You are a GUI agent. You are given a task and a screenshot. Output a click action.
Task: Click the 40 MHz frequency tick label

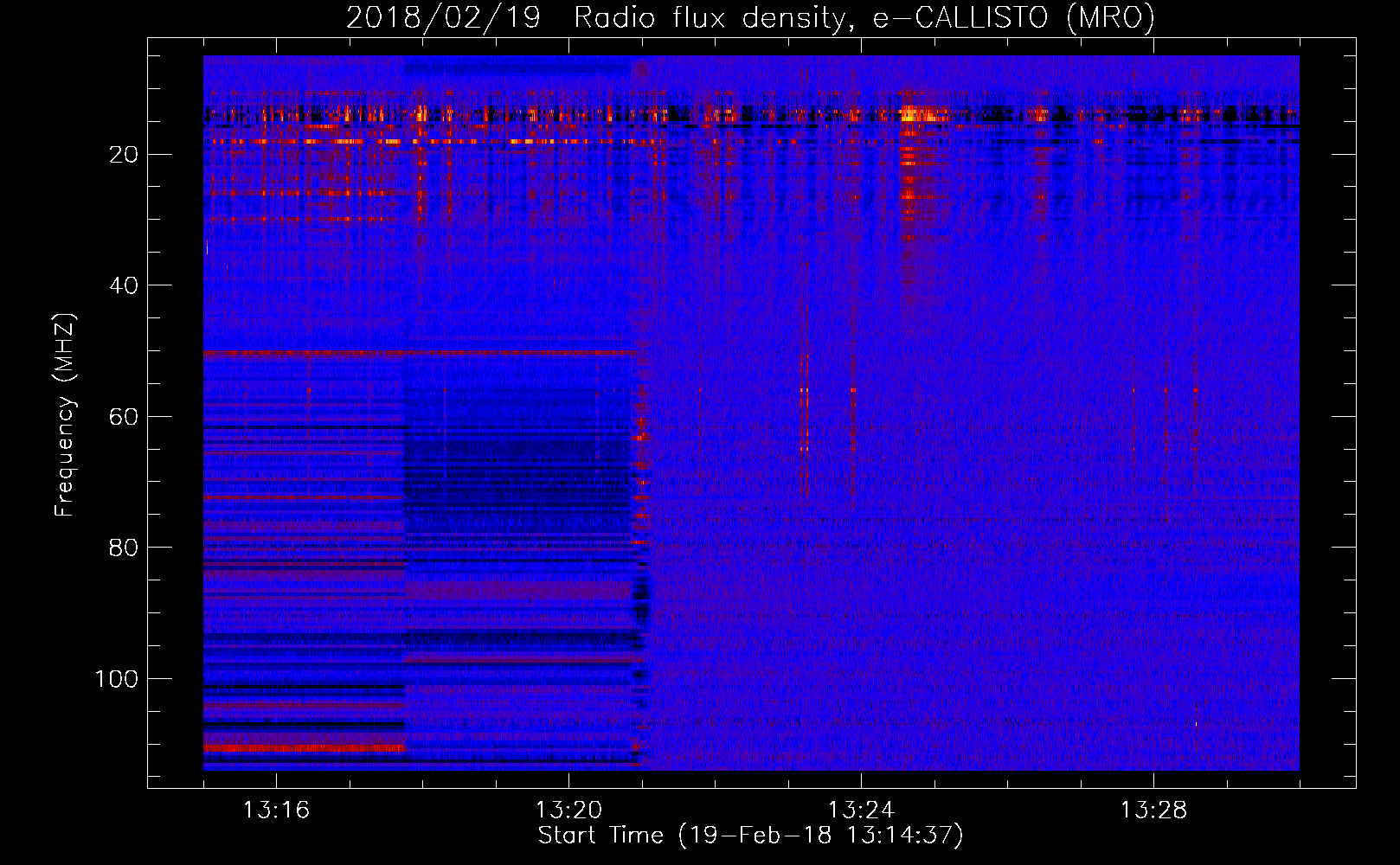(x=124, y=285)
